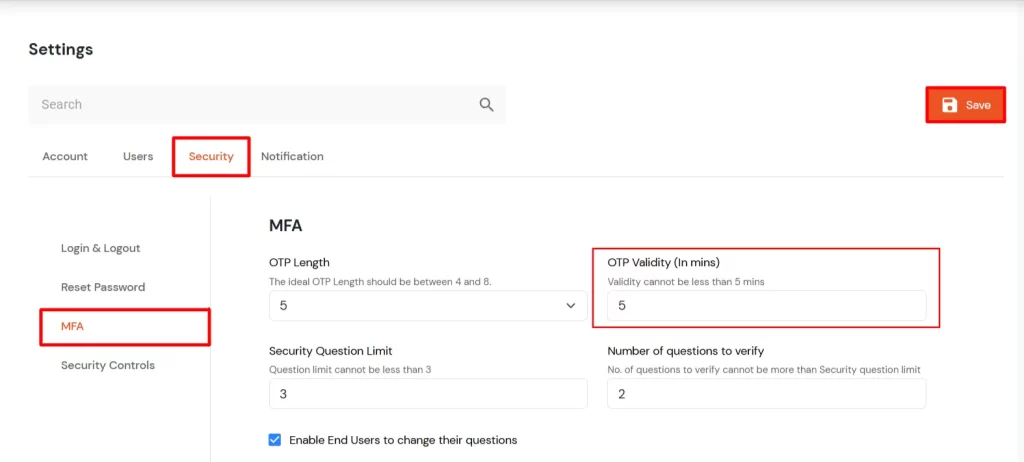Click the MFA section heading
This screenshot has width=1024, height=462.
(286, 226)
